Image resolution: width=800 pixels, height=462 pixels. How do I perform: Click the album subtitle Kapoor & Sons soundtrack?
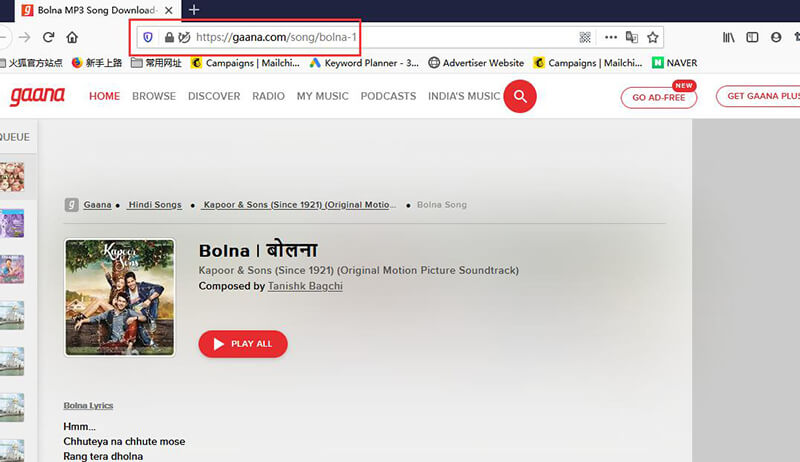359,270
